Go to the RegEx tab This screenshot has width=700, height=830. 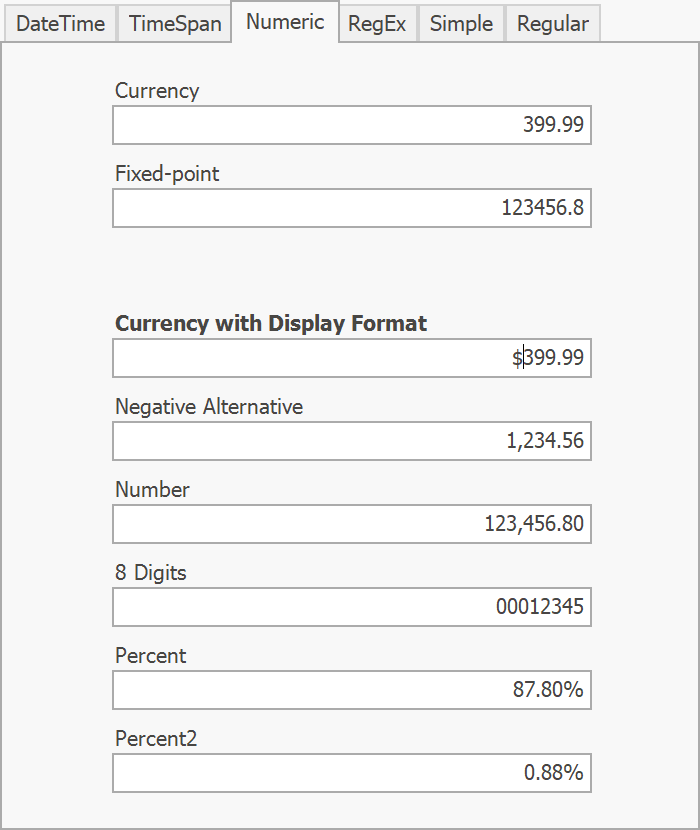pyautogui.click(x=377, y=24)
